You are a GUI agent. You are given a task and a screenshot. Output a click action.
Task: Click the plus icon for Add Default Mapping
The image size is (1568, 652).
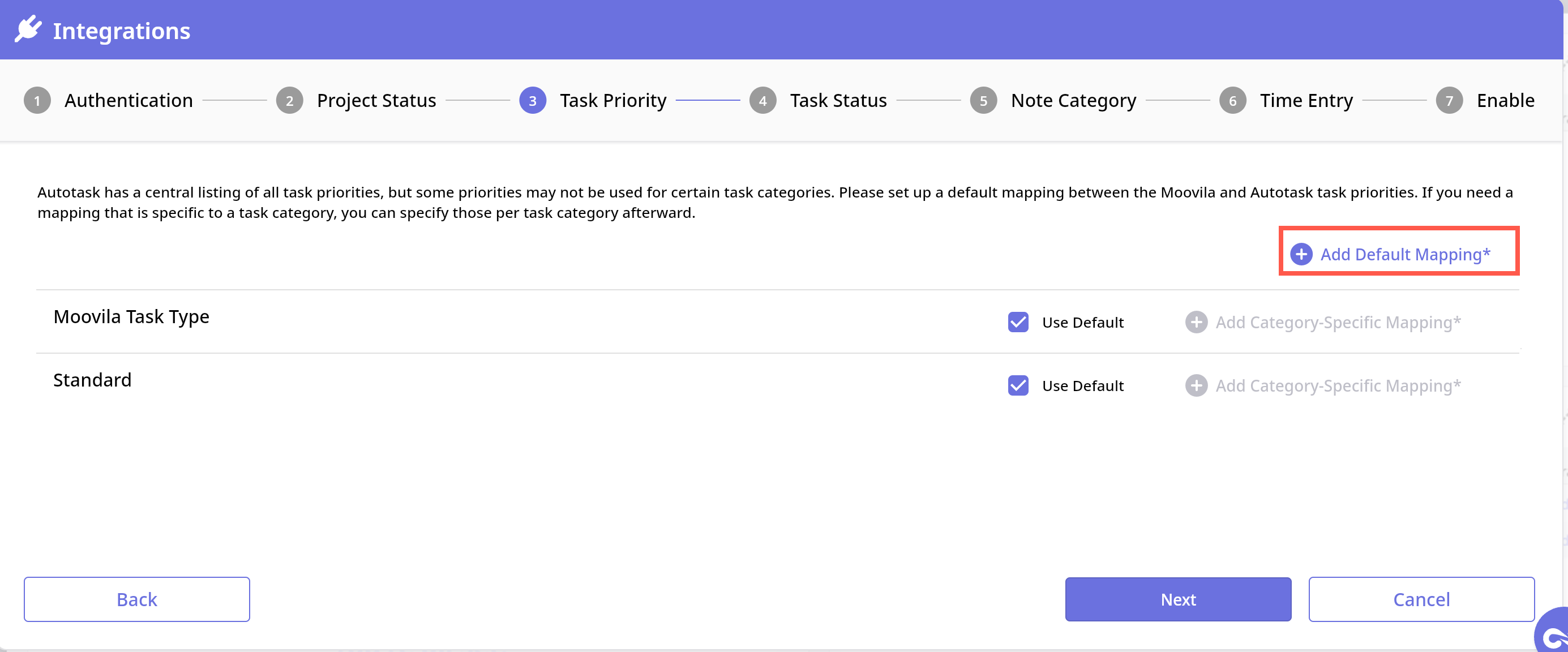tap(1301, 254)
